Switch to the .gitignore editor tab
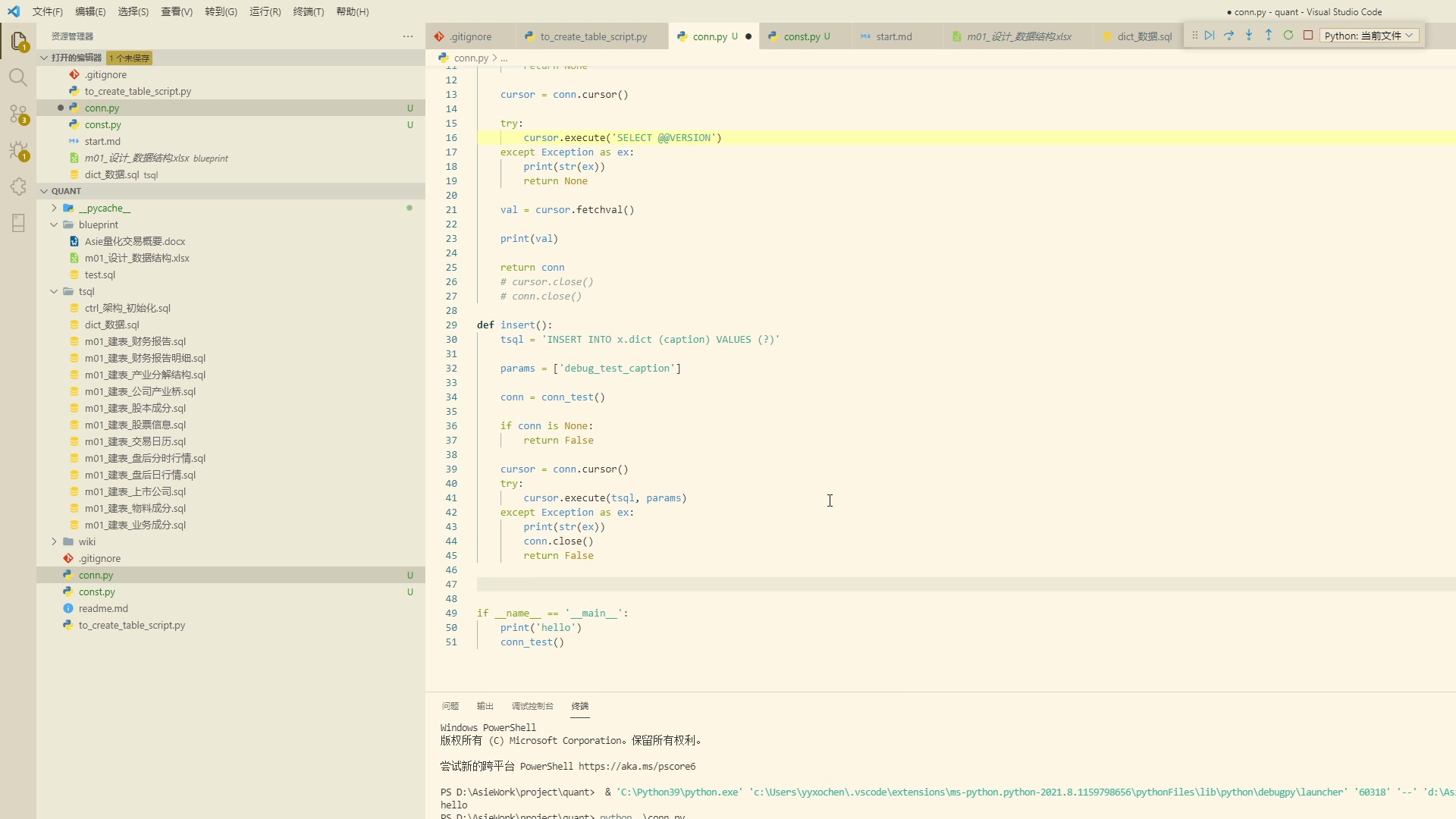Viewport: 1456px width, 819px height. click(x=470, y=36)
